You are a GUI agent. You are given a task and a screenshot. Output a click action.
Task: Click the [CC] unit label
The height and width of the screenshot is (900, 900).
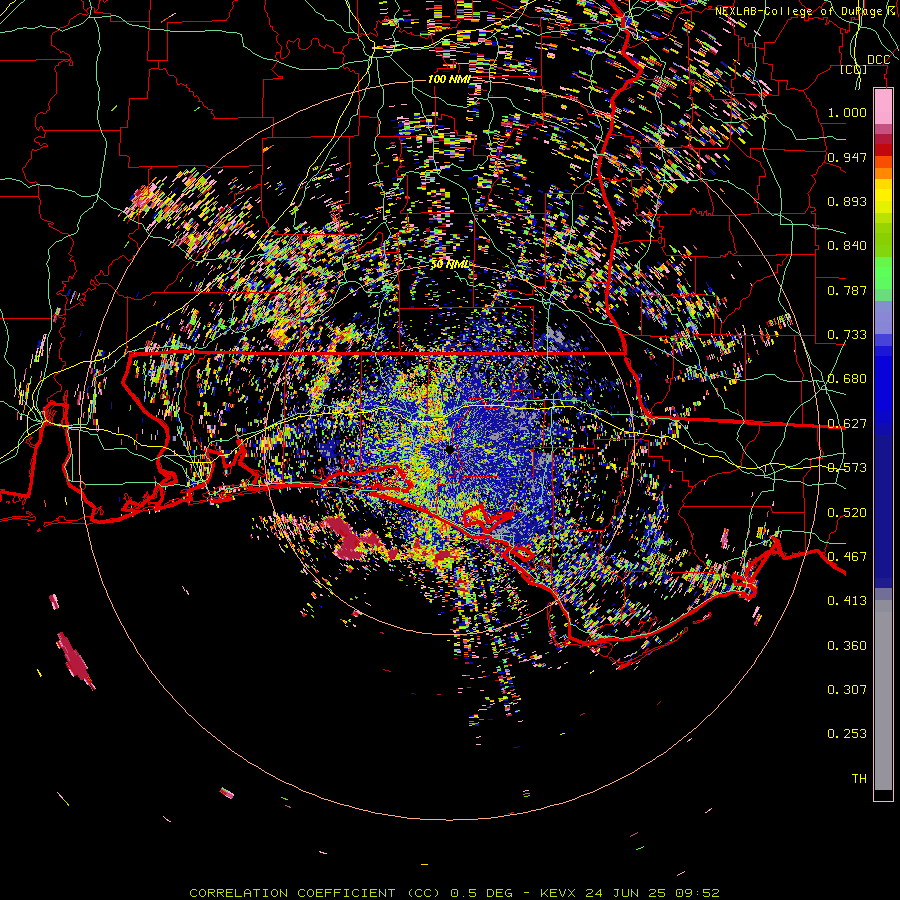click(x=853, y=69)
